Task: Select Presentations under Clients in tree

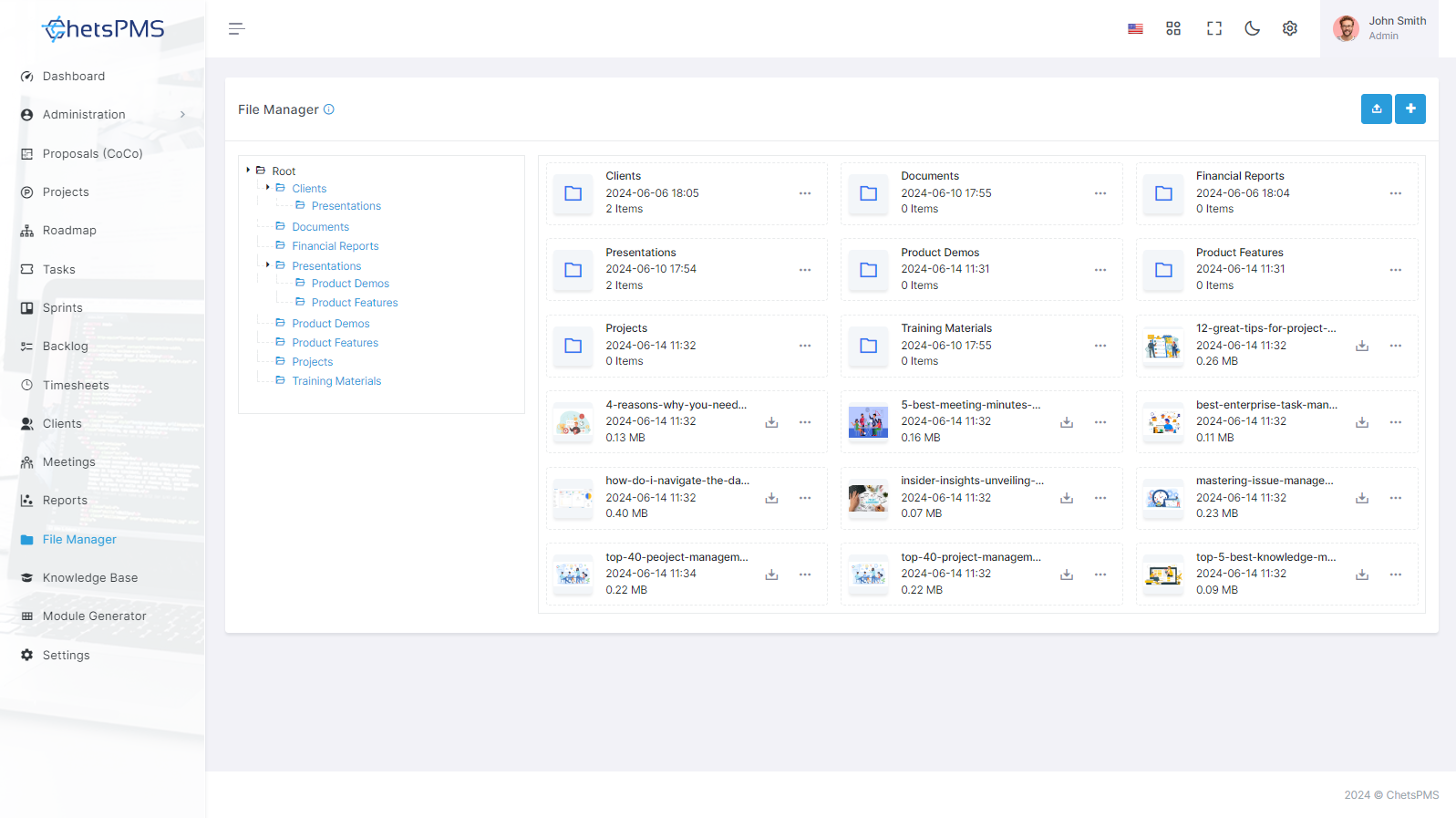Action: pyautogui.click(x=346, y=206)
